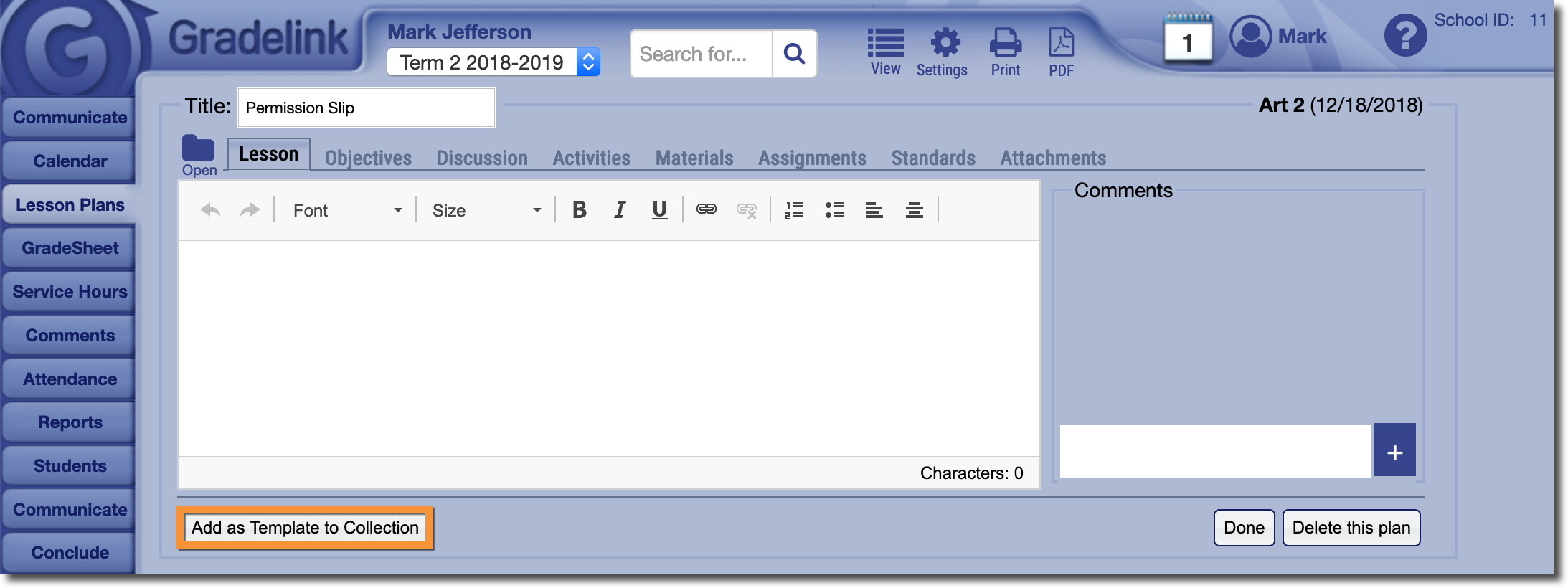Expand the Font dropdown
The width and height of the screenshot is (1568, 588).
click(x=346, y=210)
